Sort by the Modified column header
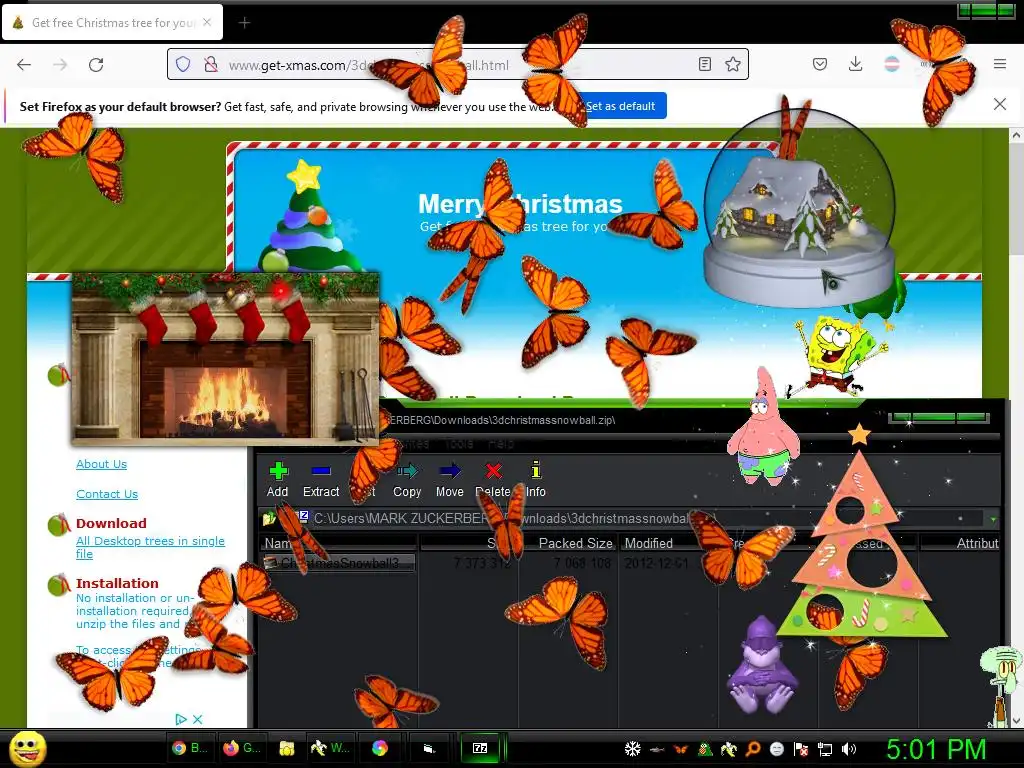 (x=667, y=543)
